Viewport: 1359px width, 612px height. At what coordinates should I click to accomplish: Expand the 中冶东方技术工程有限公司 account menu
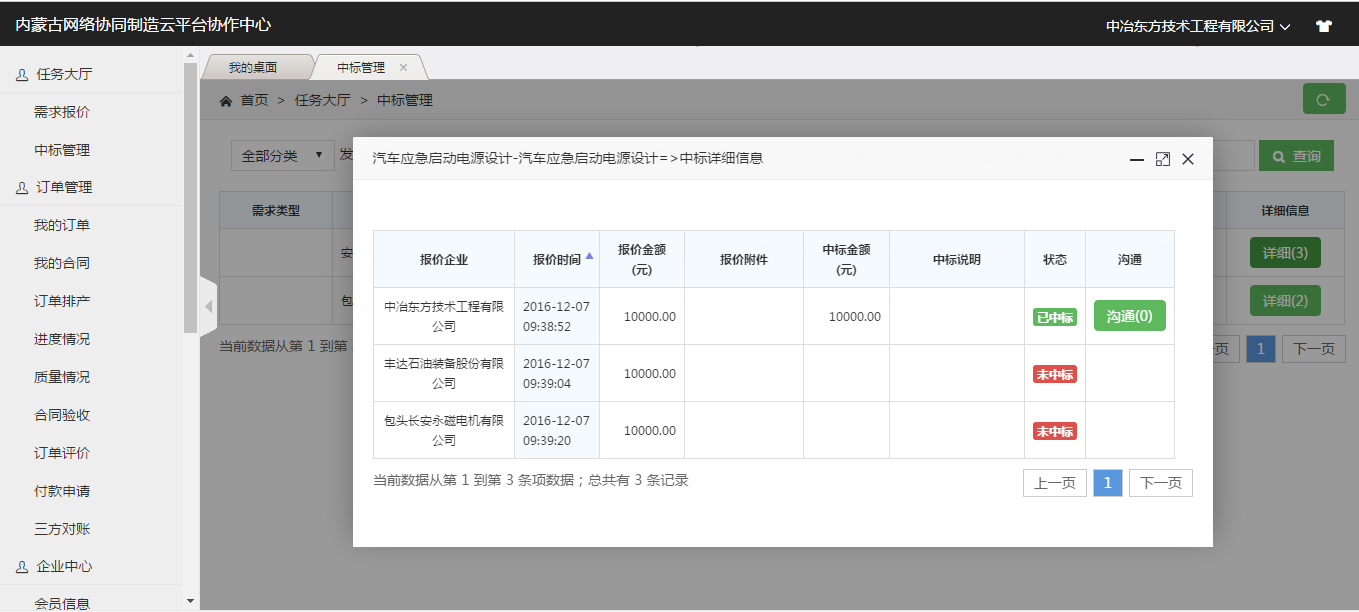tap(1197, 27)
